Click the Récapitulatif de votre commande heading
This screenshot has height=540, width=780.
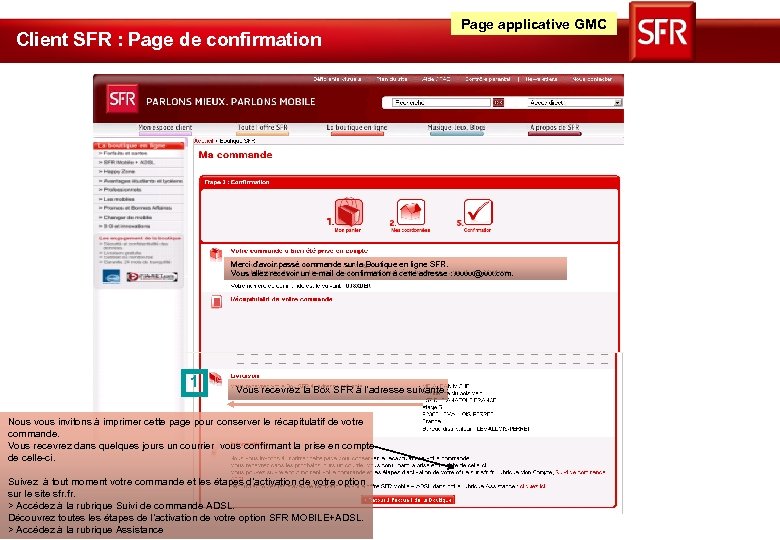click(281, 299)
